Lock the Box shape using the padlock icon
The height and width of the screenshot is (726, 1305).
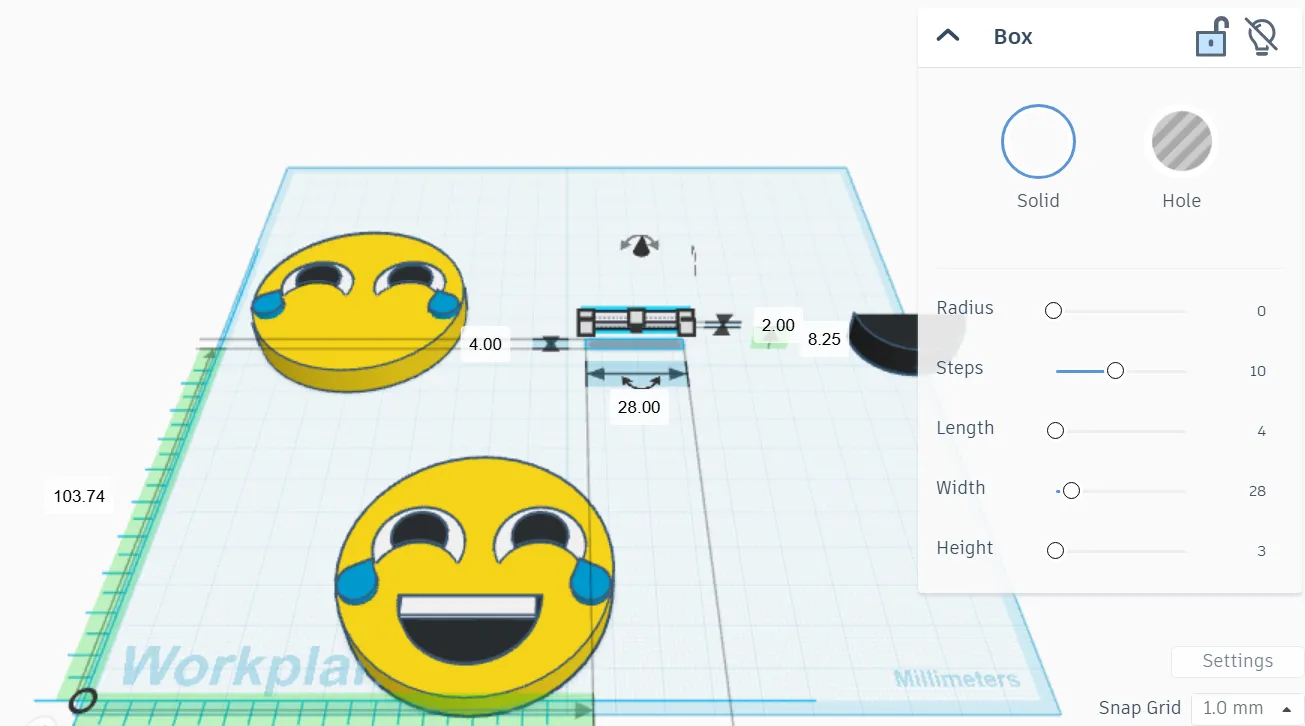point(1210,36)
